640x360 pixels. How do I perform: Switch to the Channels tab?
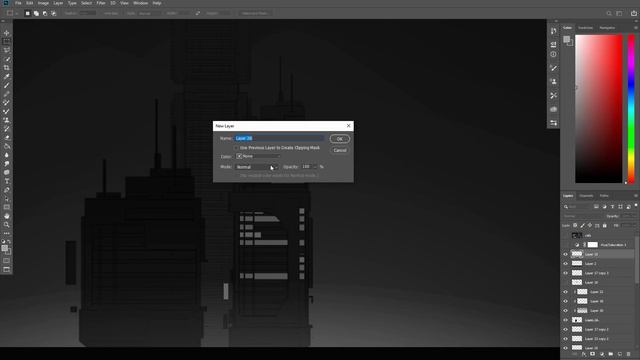tap(586, 196)
